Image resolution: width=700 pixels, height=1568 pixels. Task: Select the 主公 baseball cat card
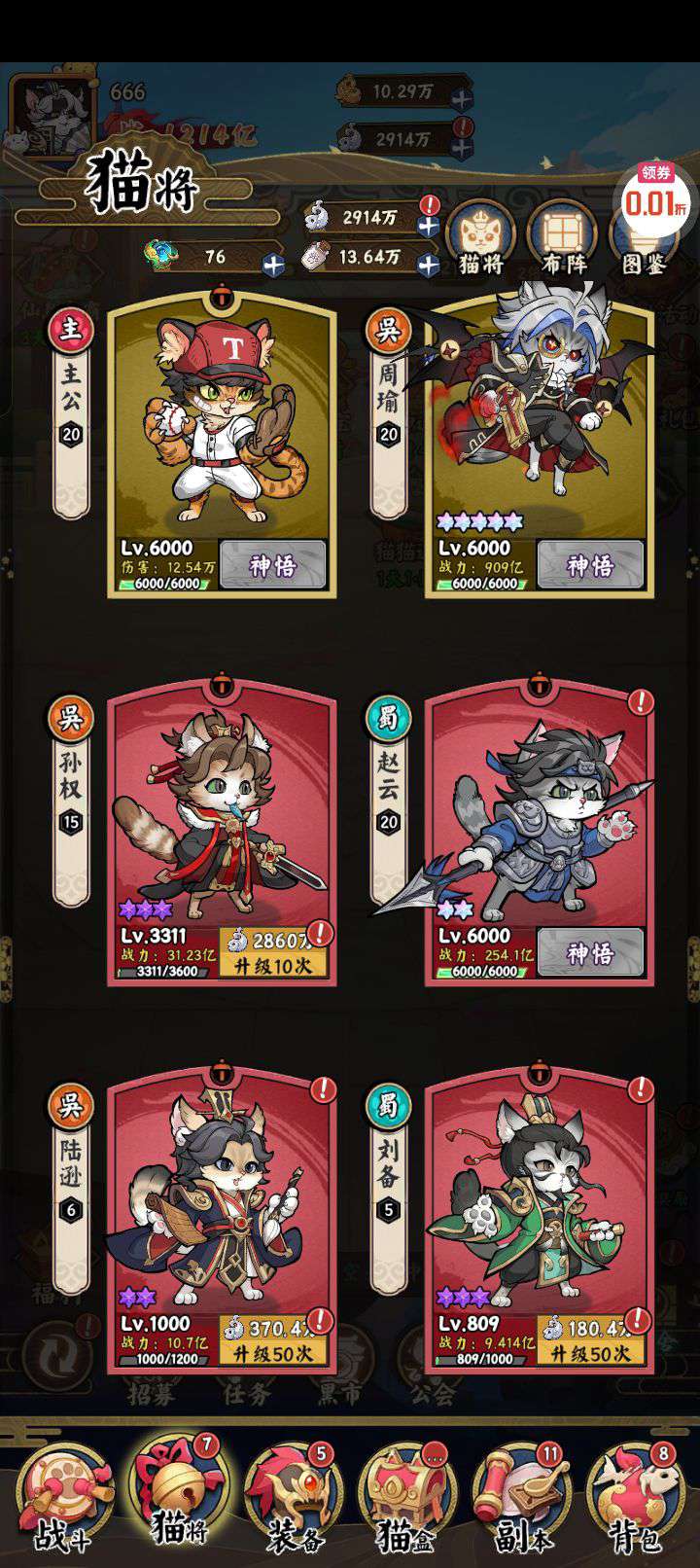point(222,443)
